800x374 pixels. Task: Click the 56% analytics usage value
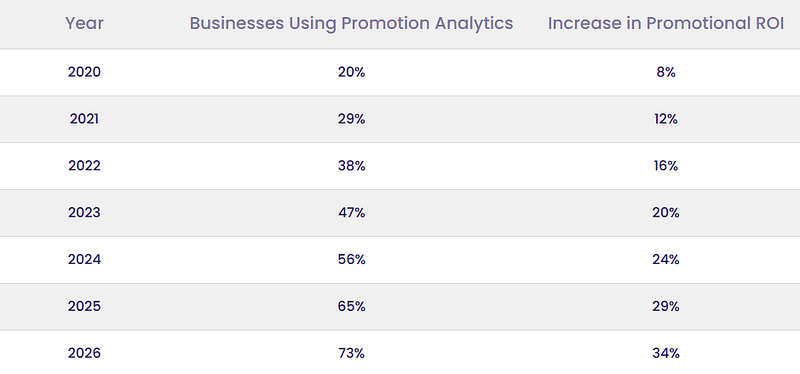pos(352,260)
